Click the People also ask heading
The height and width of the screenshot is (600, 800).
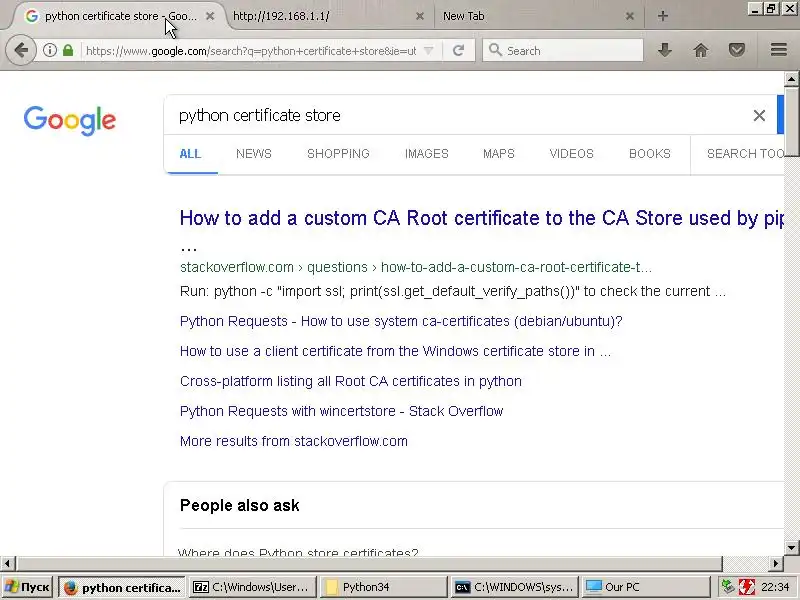tap(239, 506)
